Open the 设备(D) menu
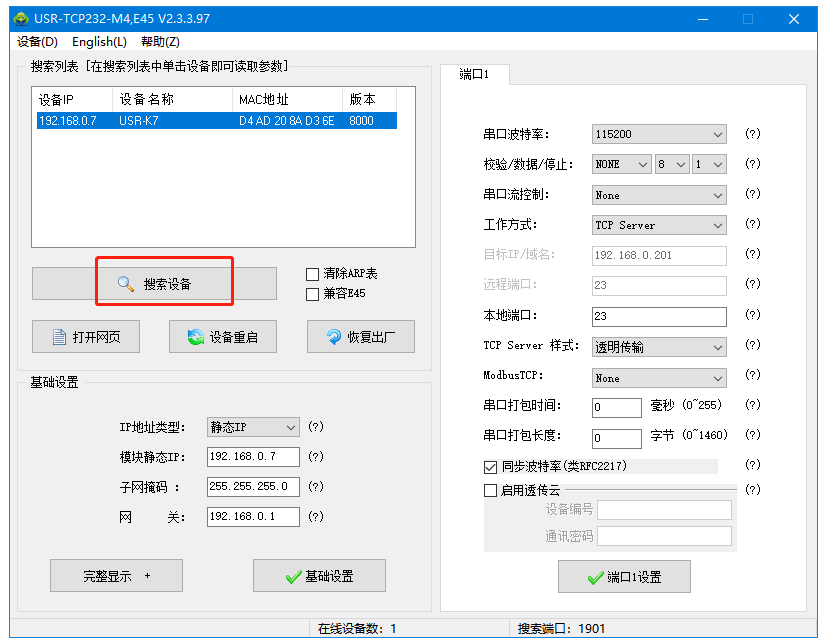Image resolution: width=820 pixels, height=644 pixels. tap(37, 42)
